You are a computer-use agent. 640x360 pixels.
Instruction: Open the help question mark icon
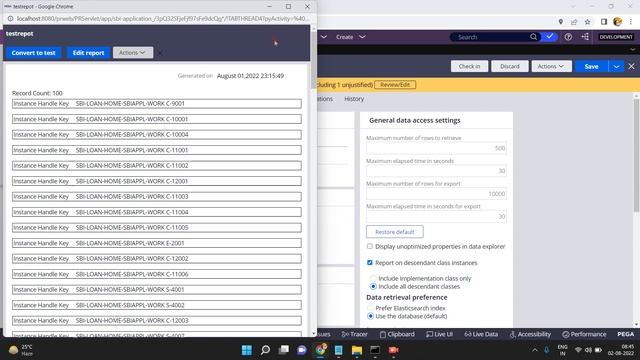(568, 37)
